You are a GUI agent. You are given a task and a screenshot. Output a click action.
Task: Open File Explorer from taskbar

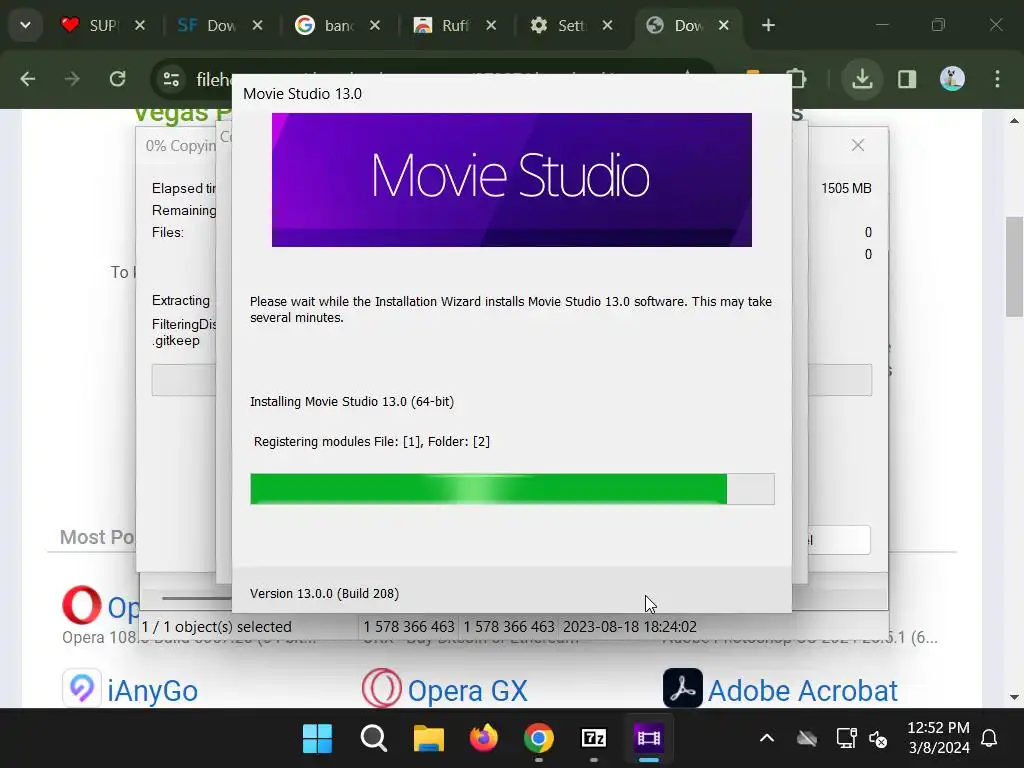pos(429,739)
